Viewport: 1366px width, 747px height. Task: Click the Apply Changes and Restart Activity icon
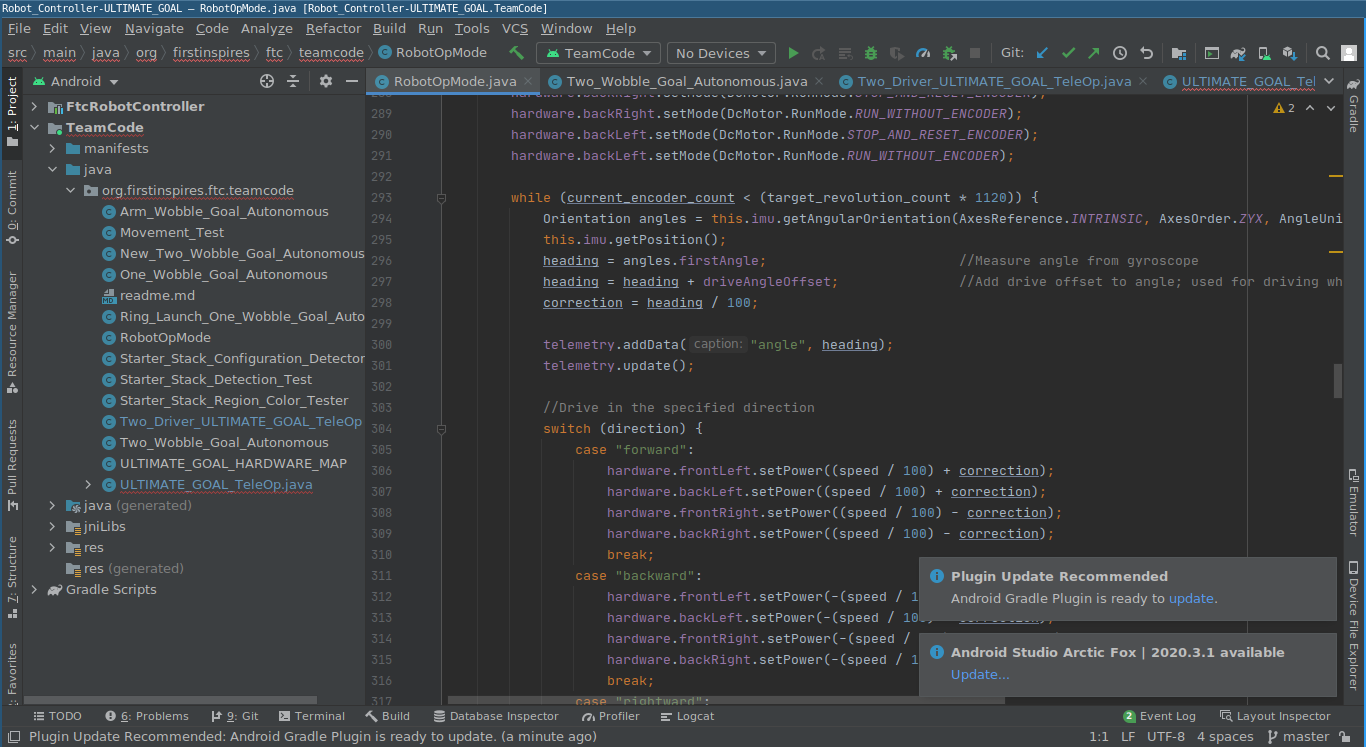(819, 53)
